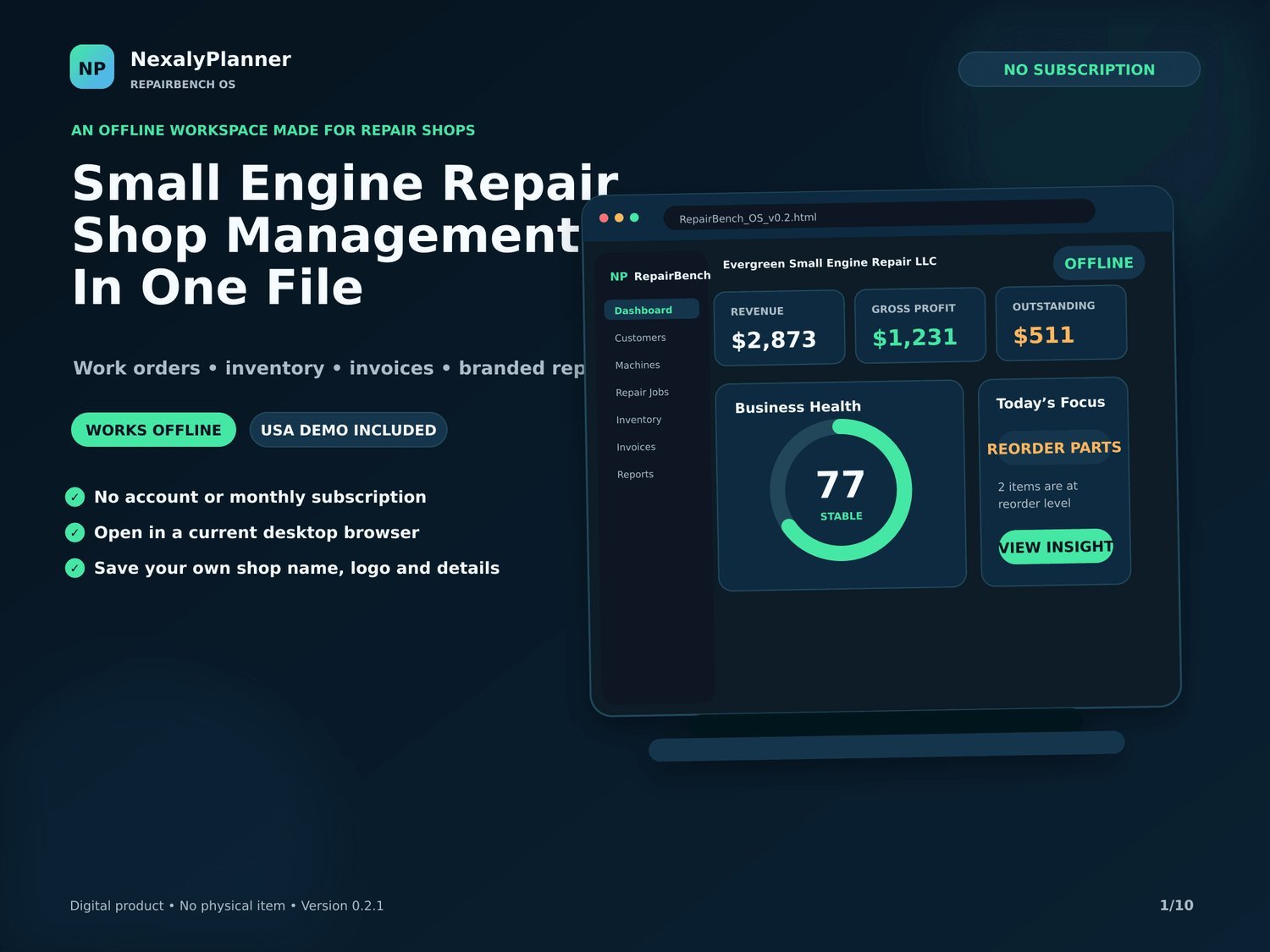Screen dimensions: 1270x952
Task: Go to Customers in the sidebar
Action: [x=640, y=338]
